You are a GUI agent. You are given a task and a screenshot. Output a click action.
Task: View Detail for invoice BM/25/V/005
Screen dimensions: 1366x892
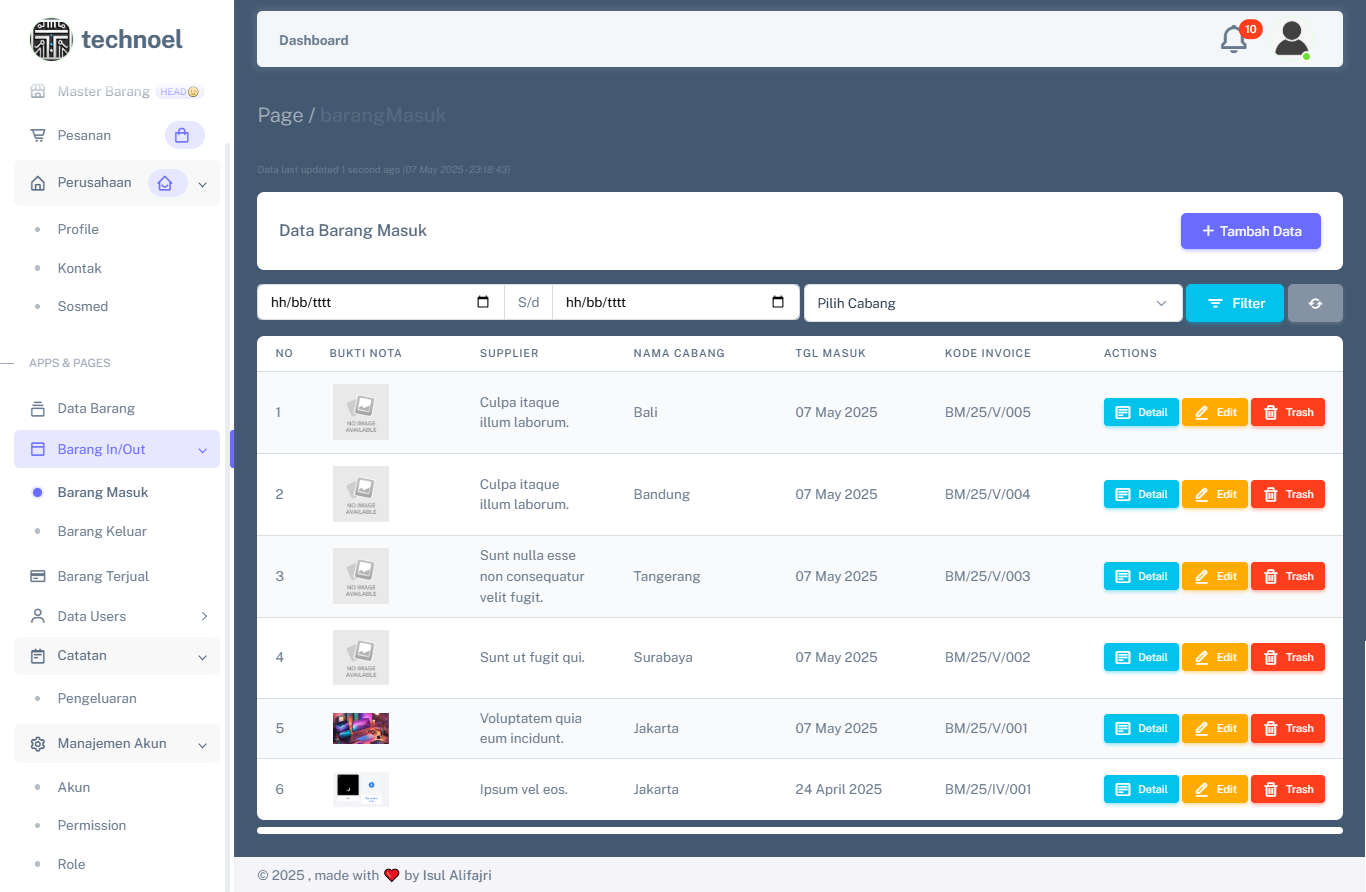[1141, 412]
